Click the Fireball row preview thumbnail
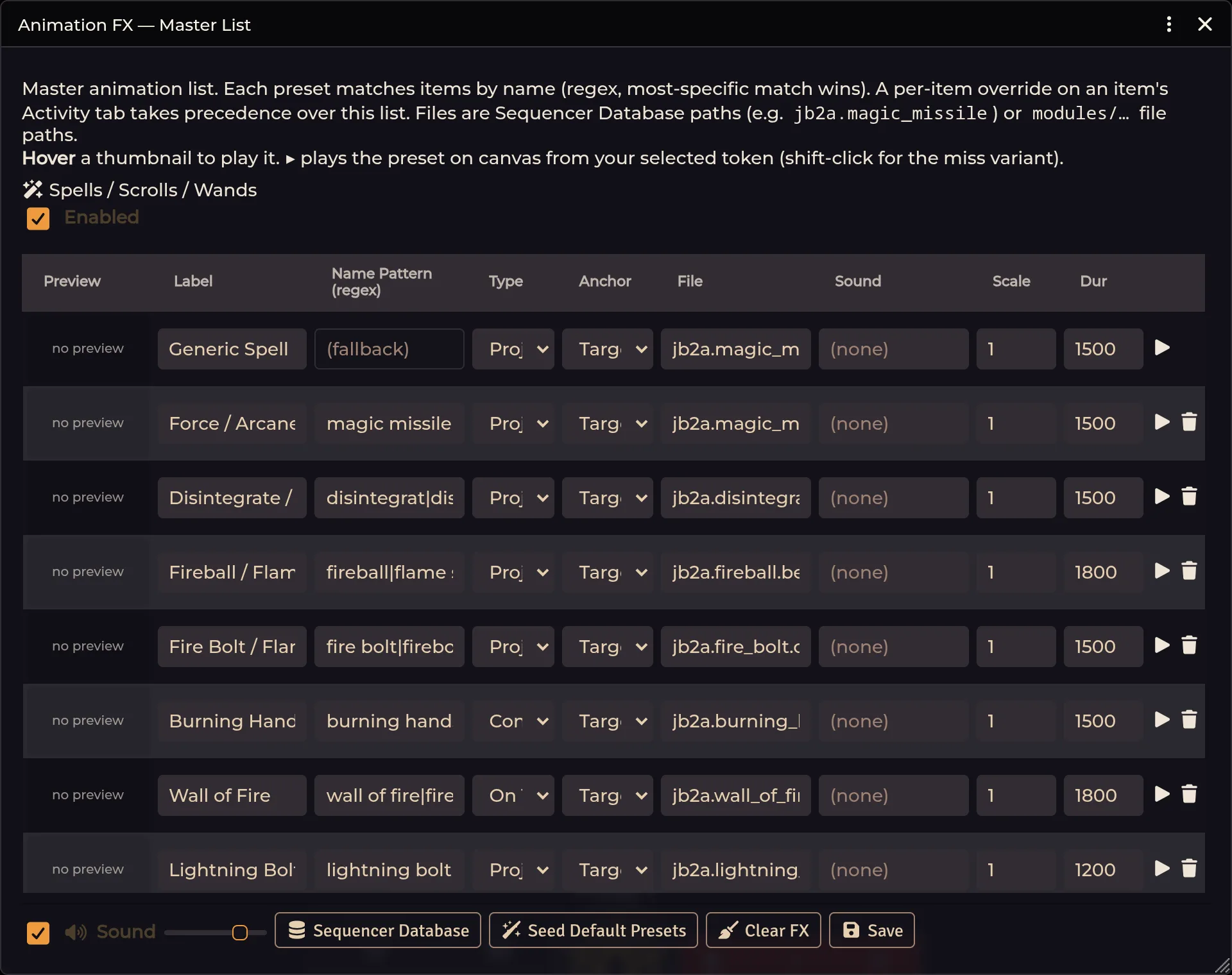The image size is (1232, 975). (88, 572)
